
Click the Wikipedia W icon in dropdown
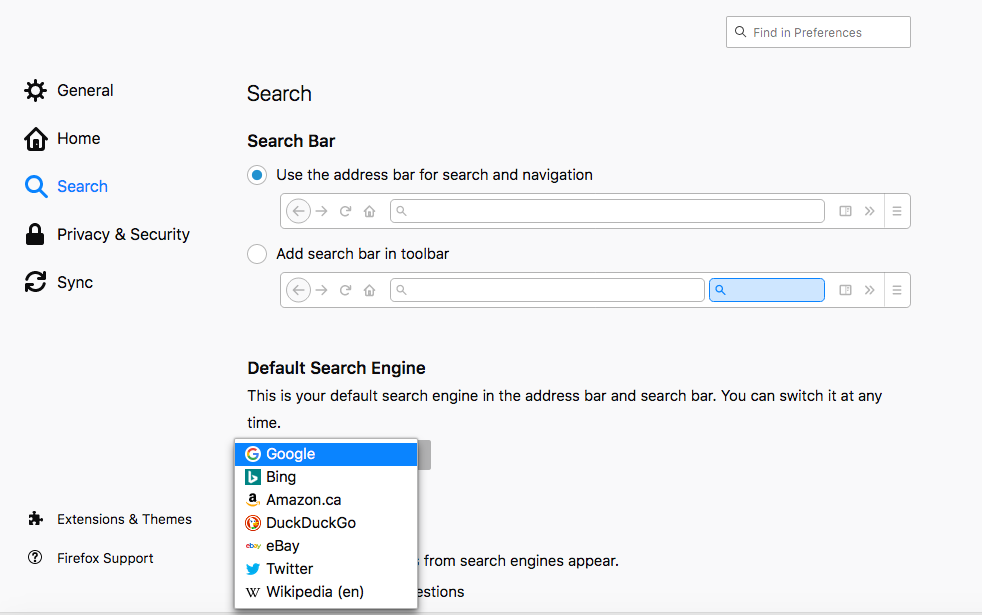point(253,592)
